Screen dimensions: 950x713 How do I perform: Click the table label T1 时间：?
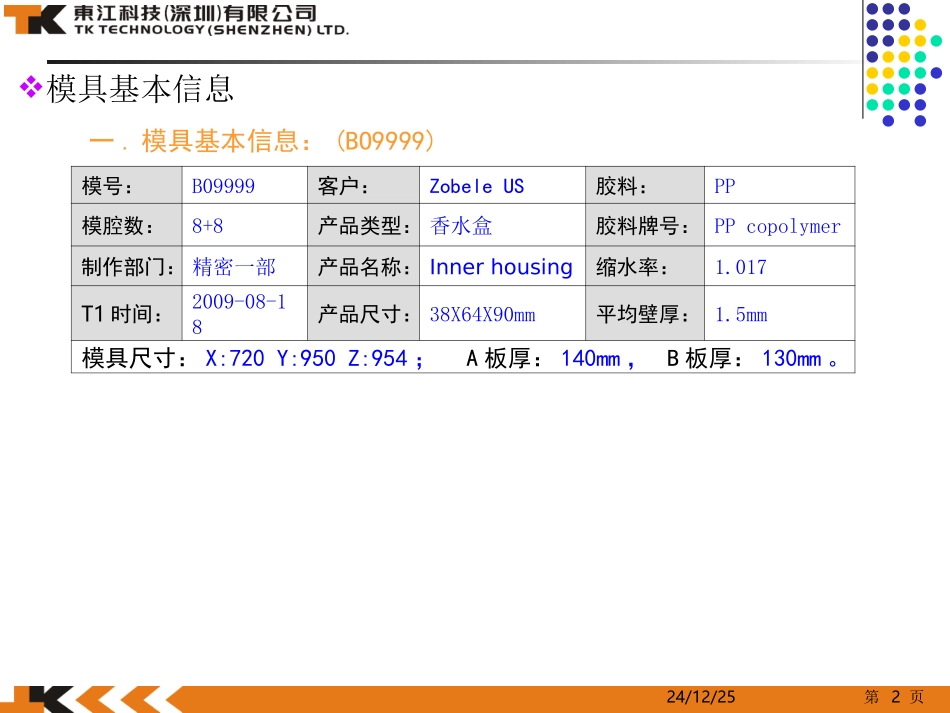(122, 314)
